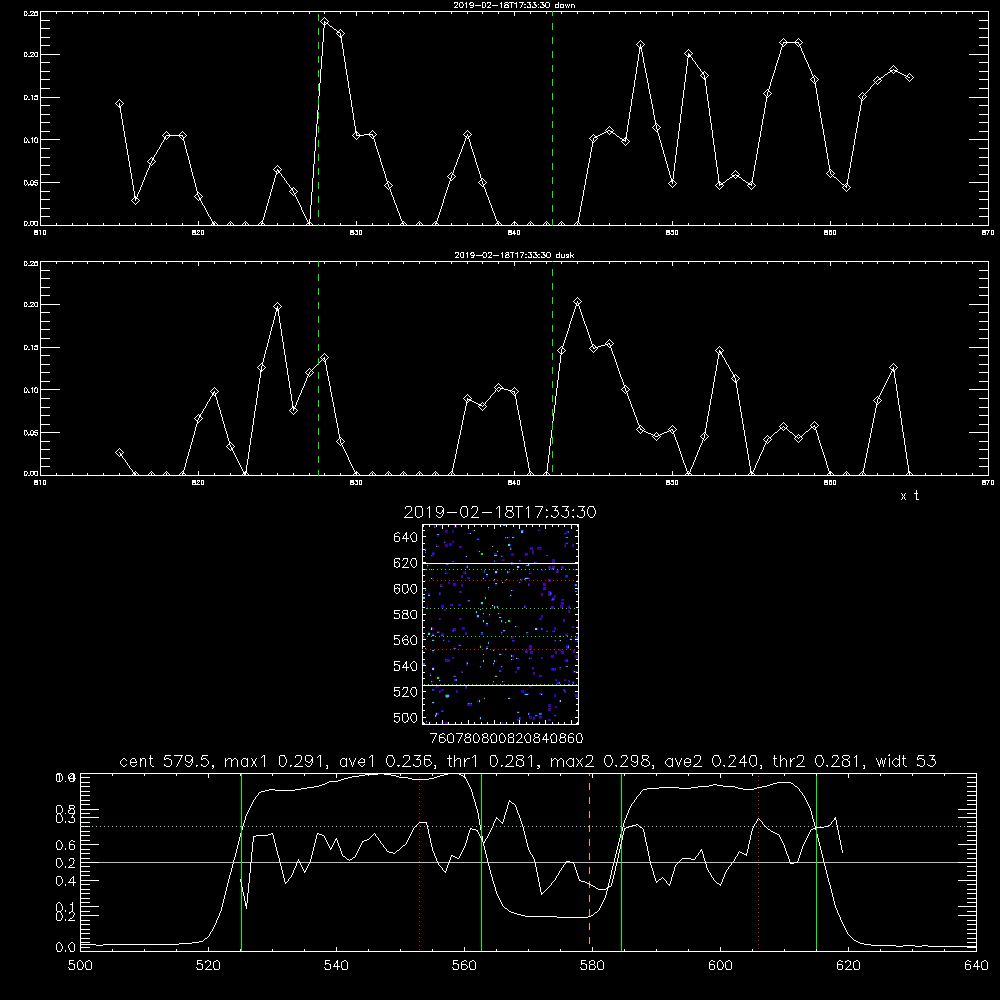Click the dusk plot's green dashed line near 828

coord(318,368)
